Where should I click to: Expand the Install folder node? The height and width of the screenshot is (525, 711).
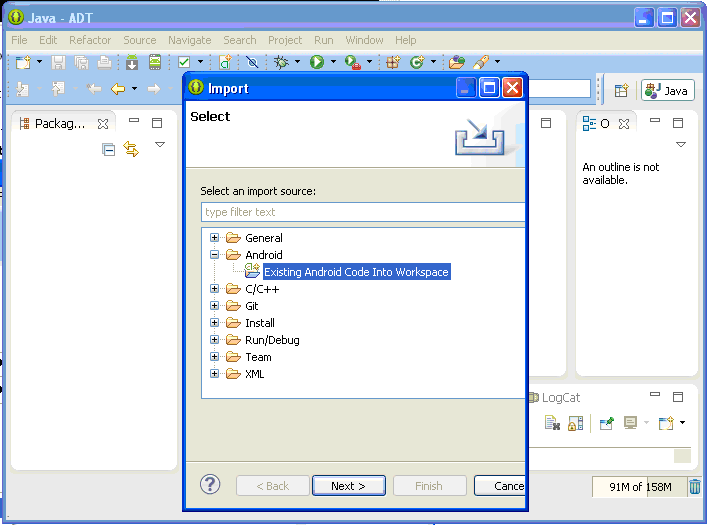click(214, 323)
